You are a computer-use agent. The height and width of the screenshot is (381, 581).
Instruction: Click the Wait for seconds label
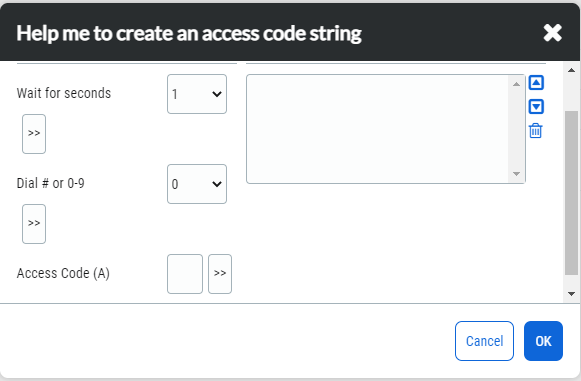pyautogui.click(x=64, y=93)
